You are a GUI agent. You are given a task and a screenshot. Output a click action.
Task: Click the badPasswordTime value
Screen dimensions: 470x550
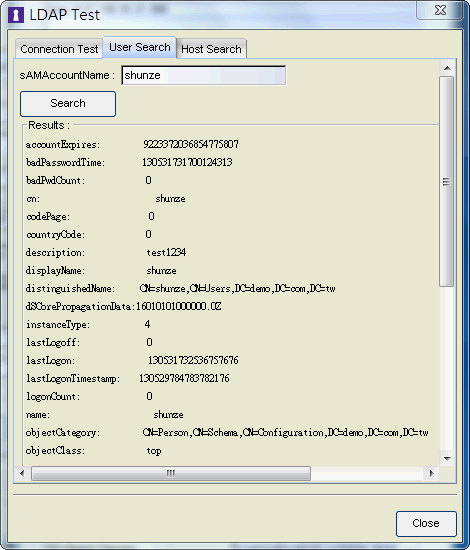[x=187, y=162]
